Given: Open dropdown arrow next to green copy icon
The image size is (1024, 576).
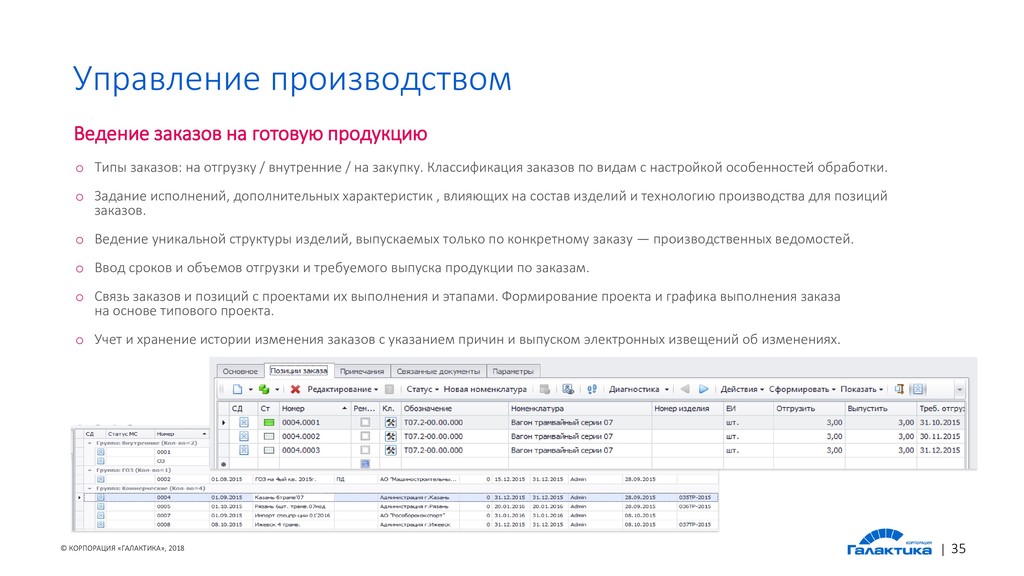Looking at the screenshot, I should pyautogui.click(x=277, y=390).
